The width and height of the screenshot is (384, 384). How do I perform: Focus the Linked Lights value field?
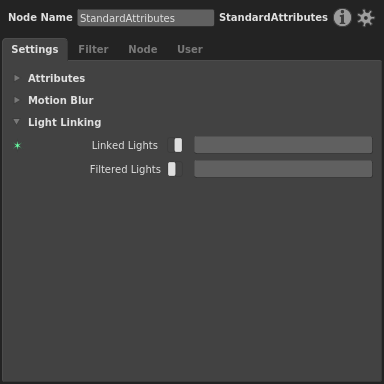tap(283, 145)
